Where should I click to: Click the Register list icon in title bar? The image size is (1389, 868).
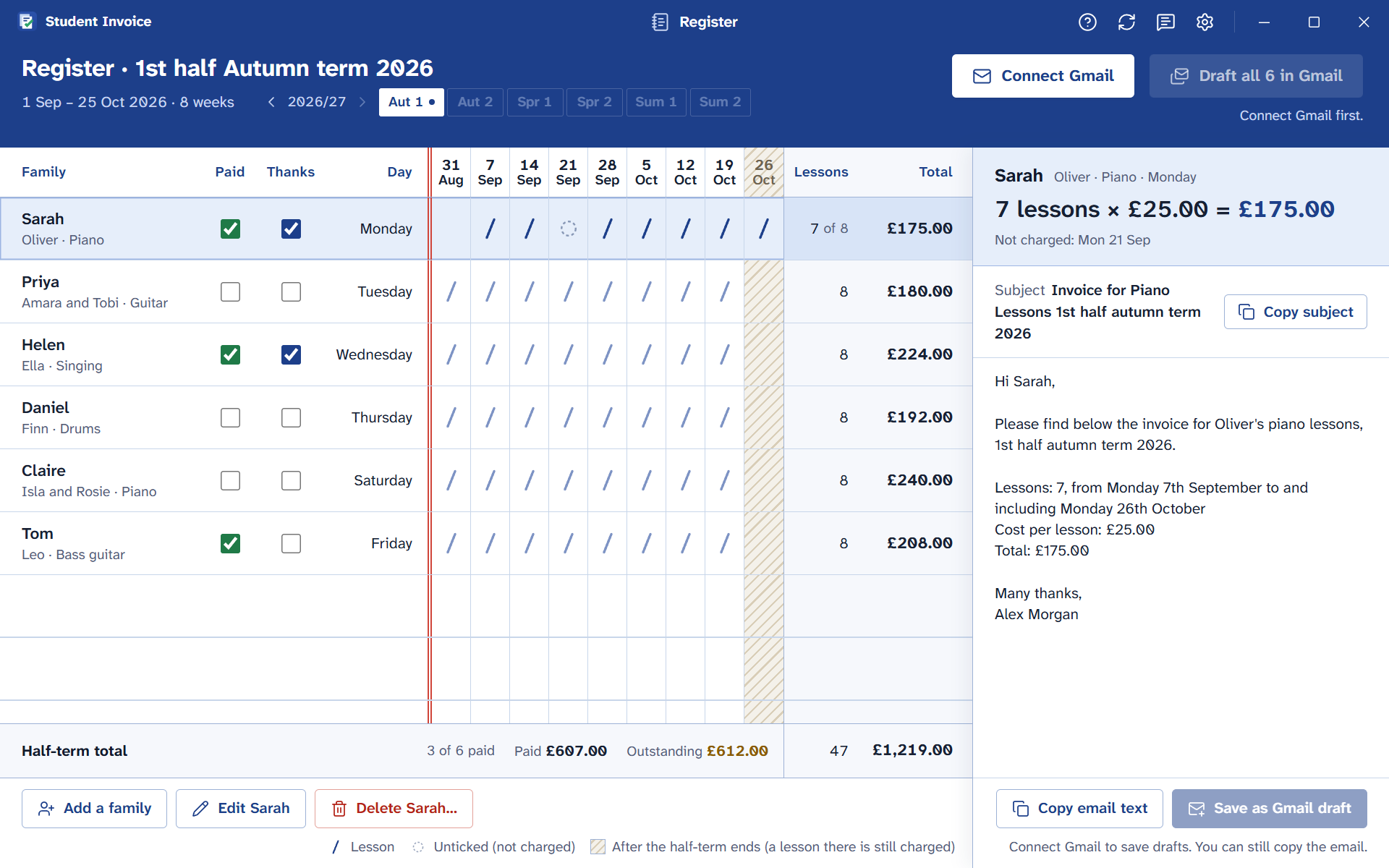click(660, 22)
